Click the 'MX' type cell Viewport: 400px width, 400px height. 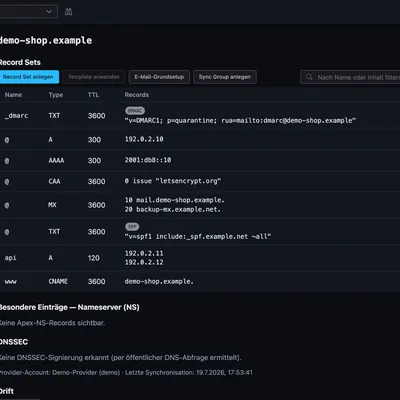[x=52, y=205]
